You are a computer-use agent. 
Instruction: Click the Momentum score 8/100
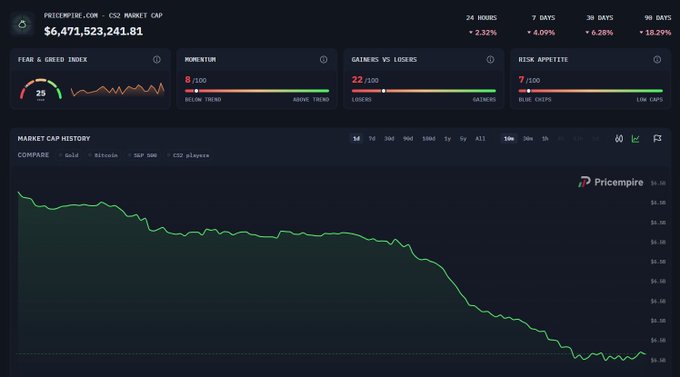tap(196, 80)
